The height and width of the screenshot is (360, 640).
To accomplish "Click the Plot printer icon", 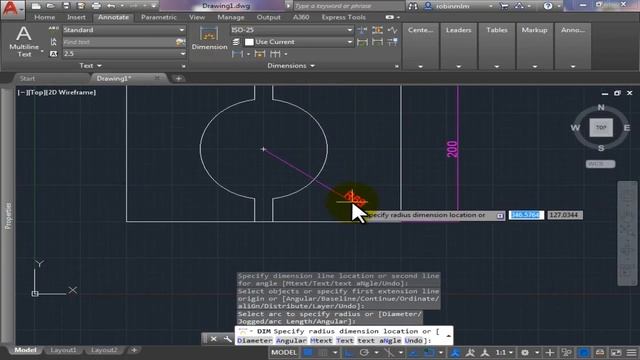I will tap(96, 6).
